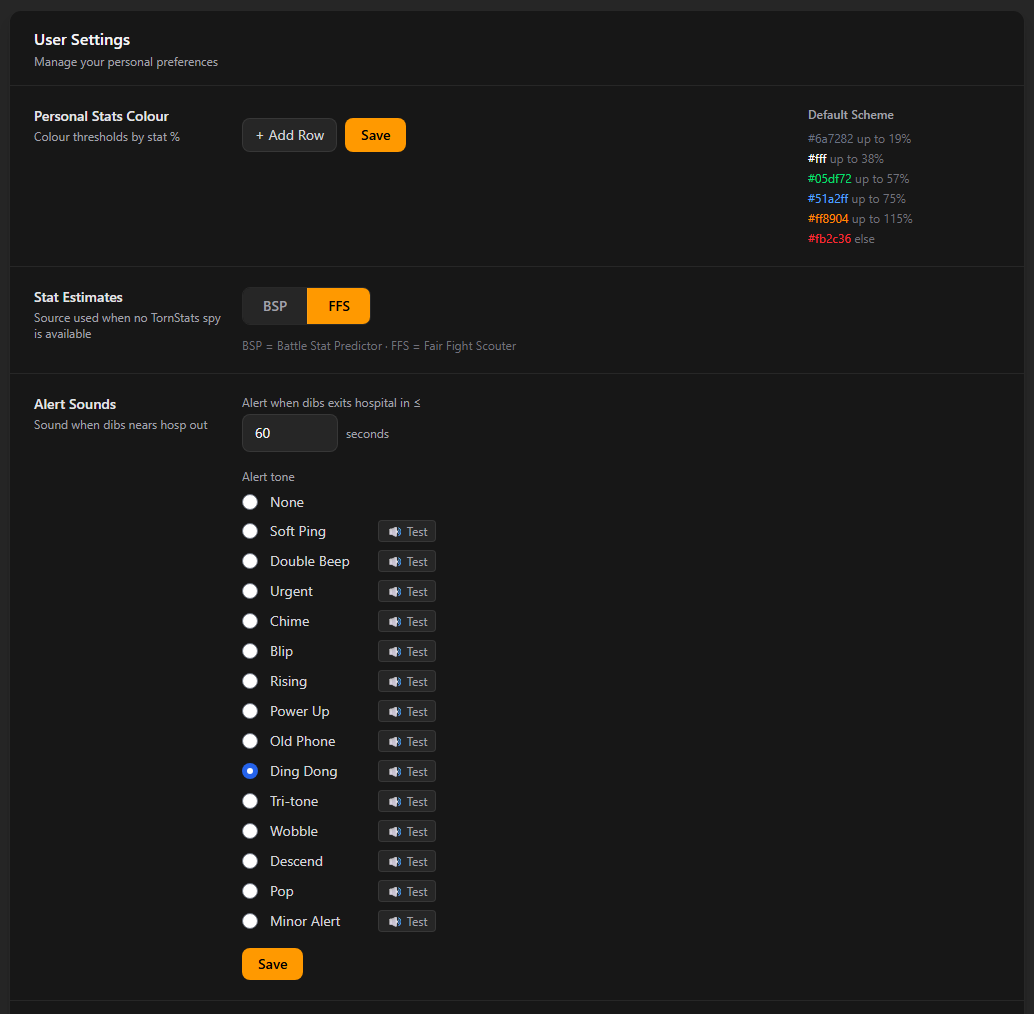
Task: Save the Alert Sounds settings
Action: click(272, 964)
